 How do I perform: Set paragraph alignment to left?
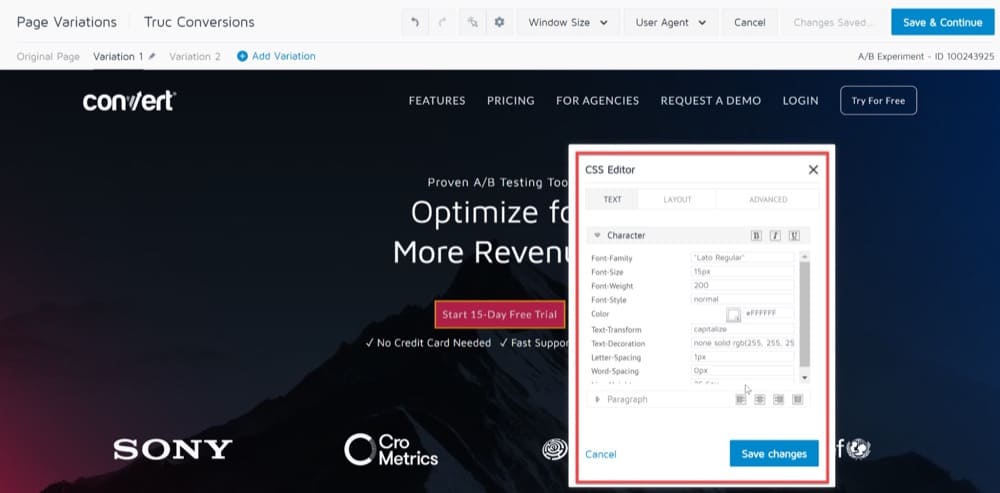pyautogui.click(x=740, y=399)
